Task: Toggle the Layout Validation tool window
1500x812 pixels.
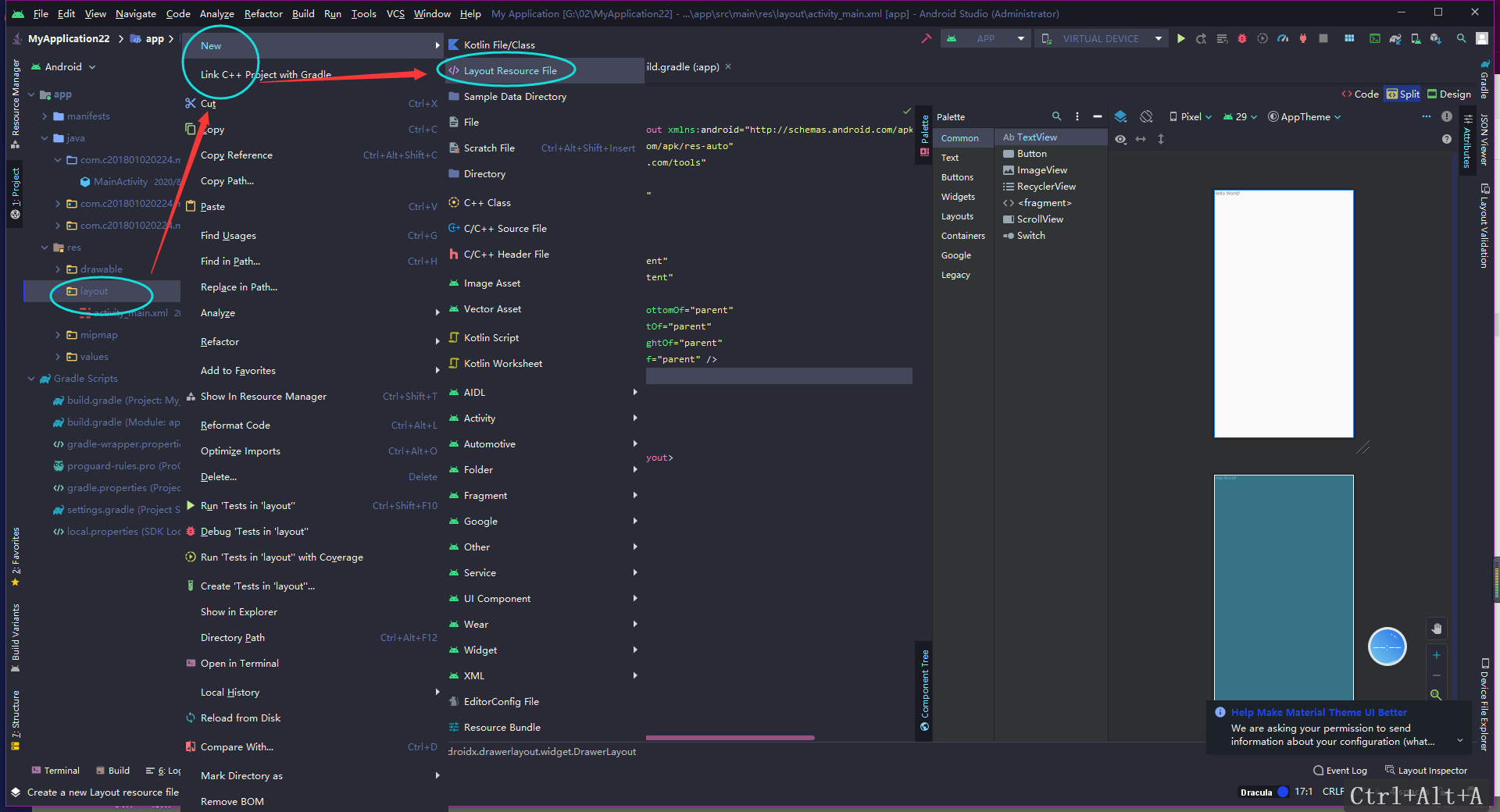Action: pyautogui.click(x=1484, y=226)
